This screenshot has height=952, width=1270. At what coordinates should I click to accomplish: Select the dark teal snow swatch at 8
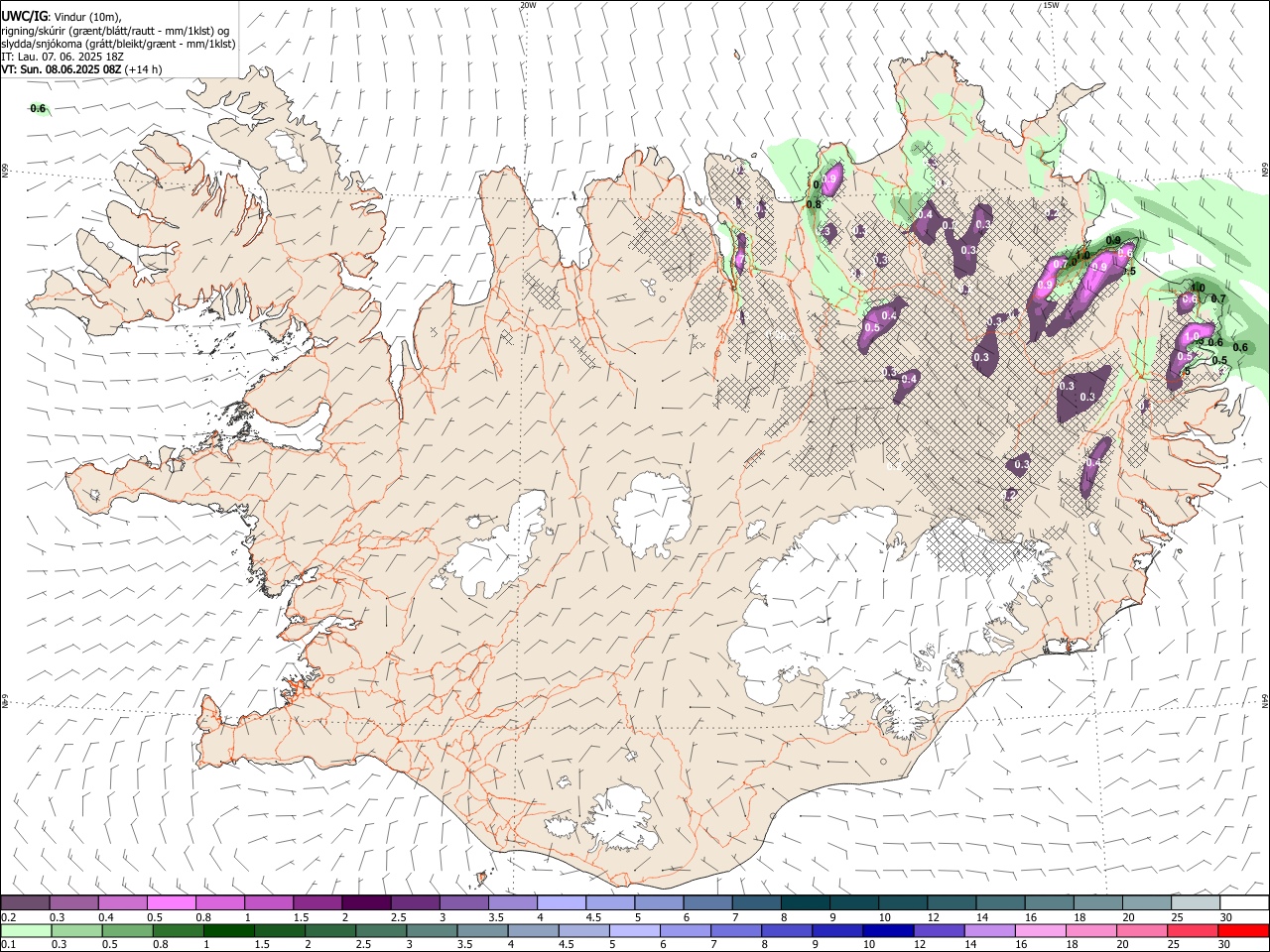[x=805, y=903]
